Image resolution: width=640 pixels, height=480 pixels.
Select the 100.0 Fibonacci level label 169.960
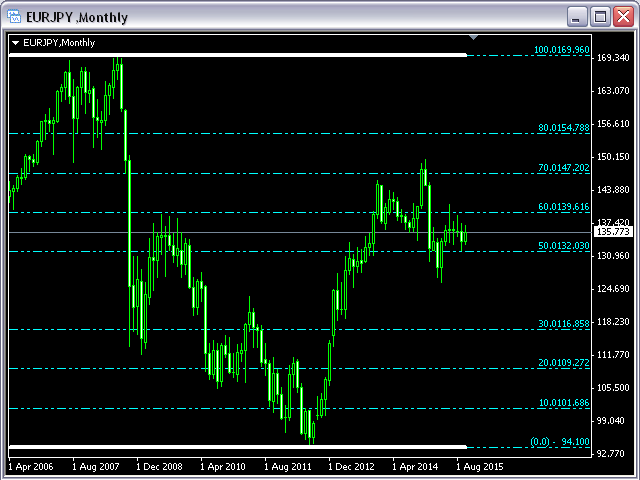point(561,49)
